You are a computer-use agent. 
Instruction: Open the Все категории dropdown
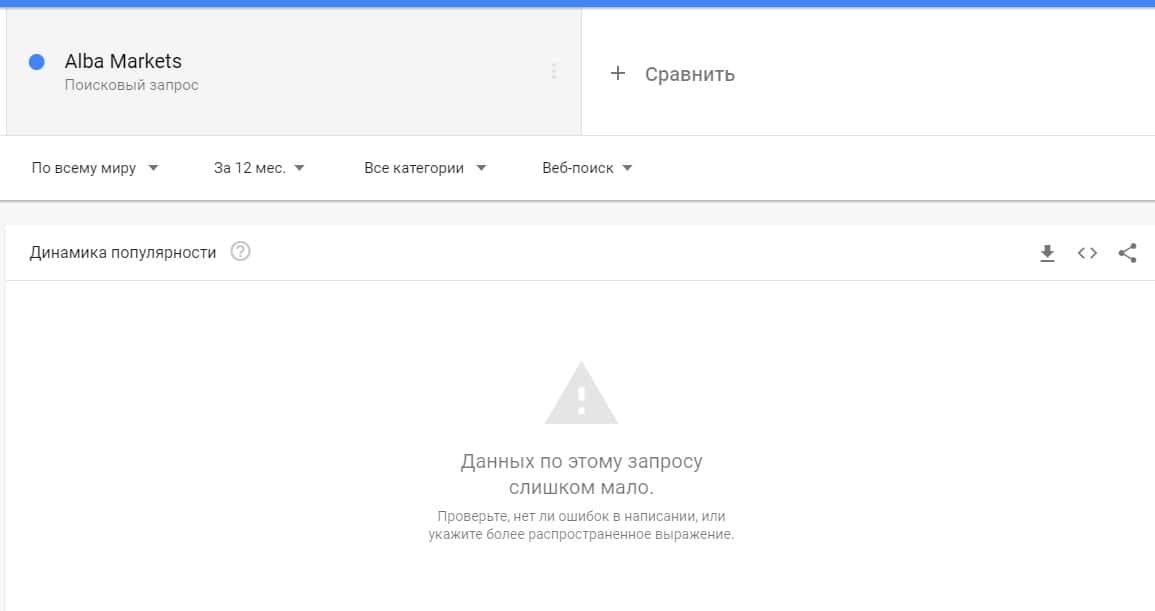[x=425, y=168]
